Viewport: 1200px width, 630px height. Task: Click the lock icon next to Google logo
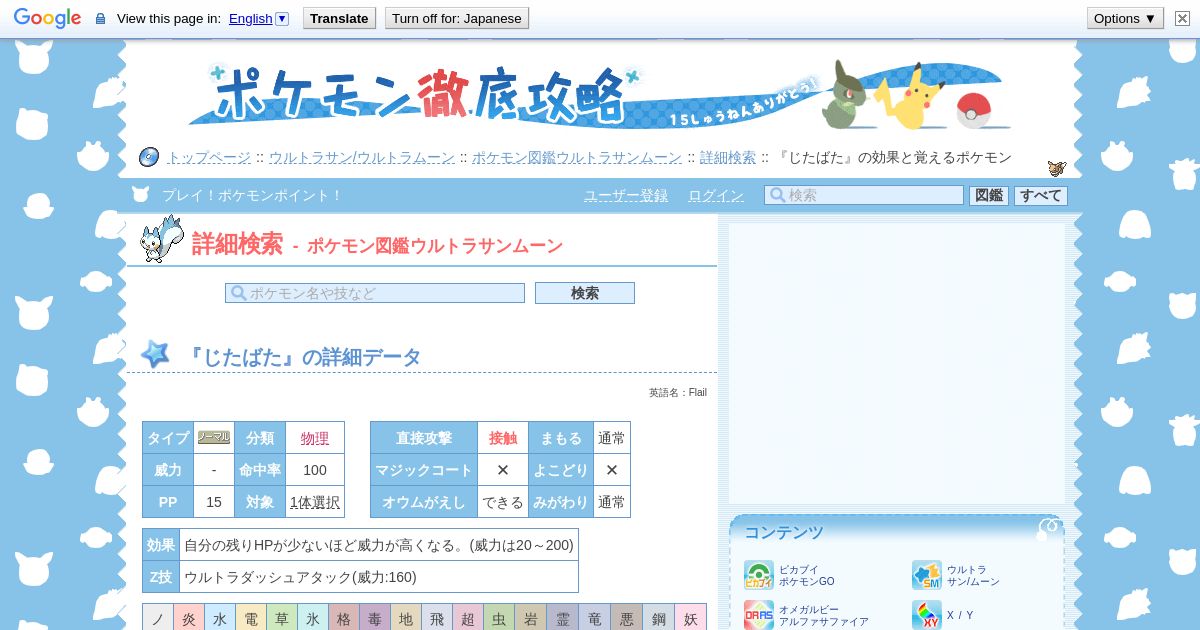[x=100, y=19]
